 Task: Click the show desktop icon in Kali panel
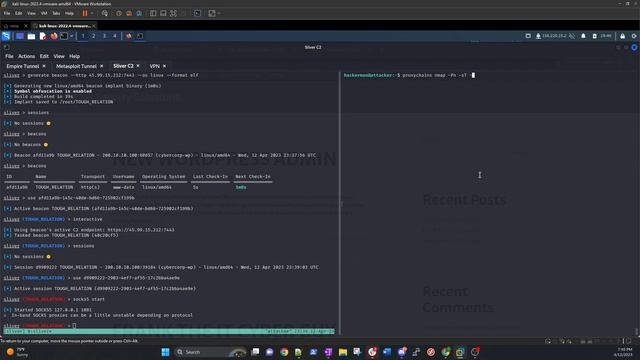click(20, 36)
